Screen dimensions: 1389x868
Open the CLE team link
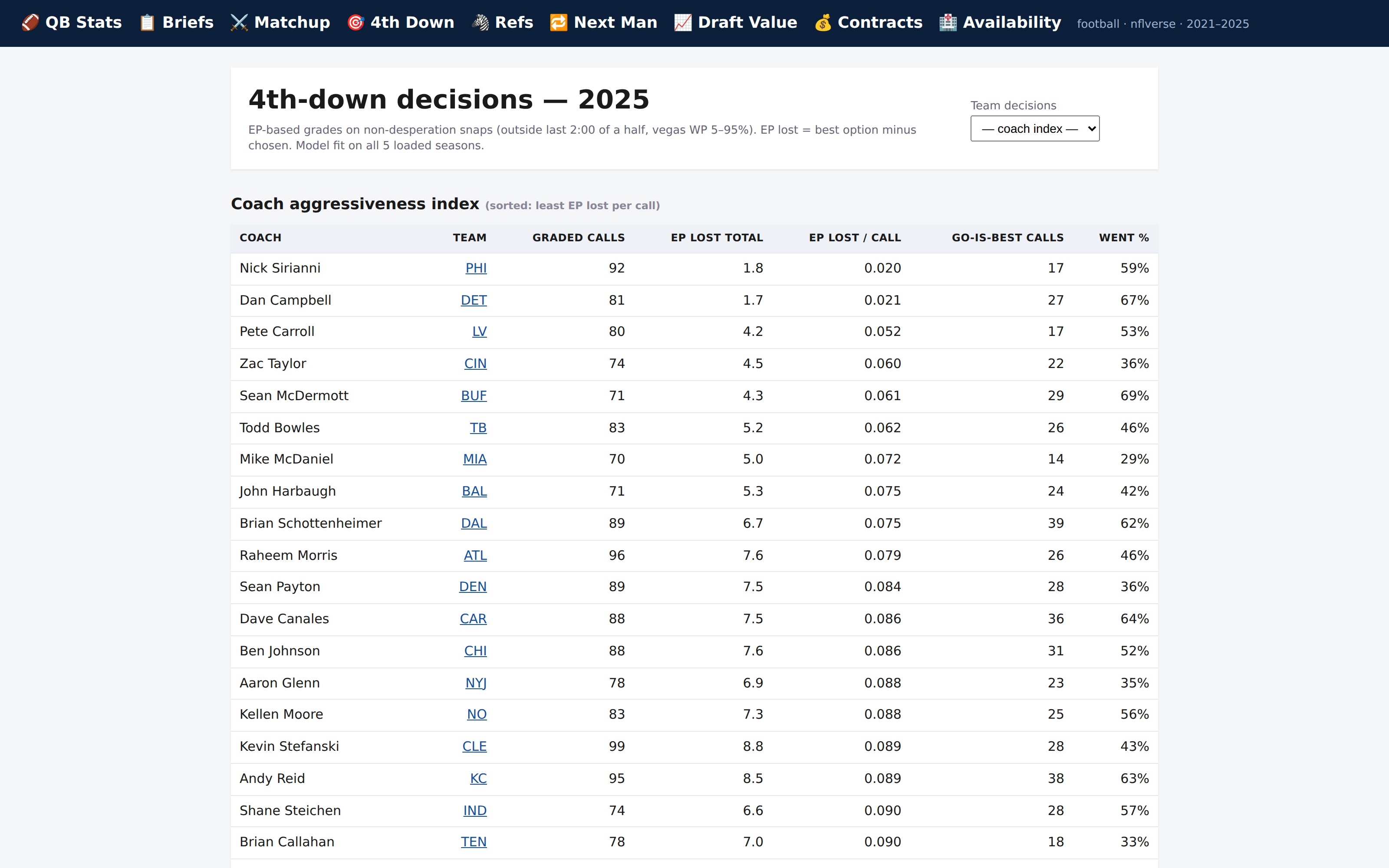pyautogui.click(x=474, y=746)
